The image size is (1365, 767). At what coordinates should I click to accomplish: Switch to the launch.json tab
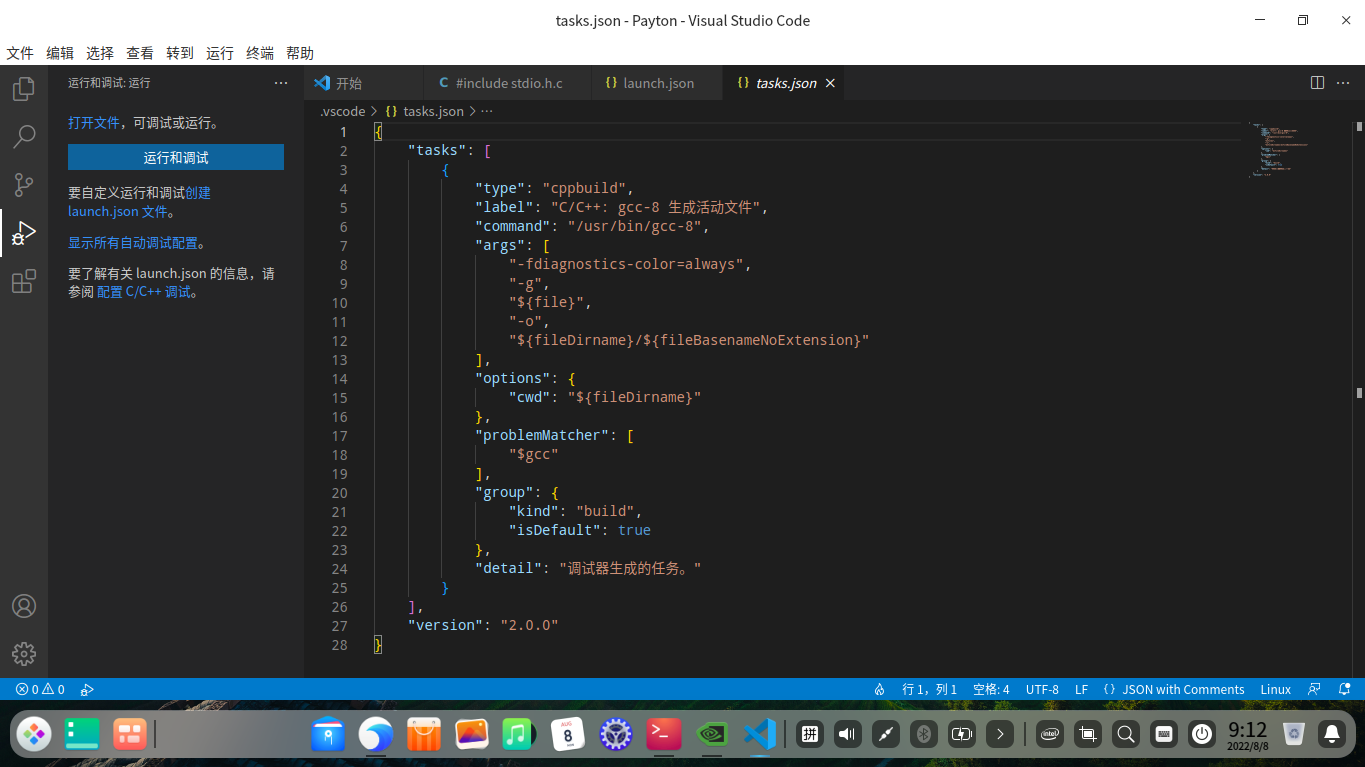point(657,83)
